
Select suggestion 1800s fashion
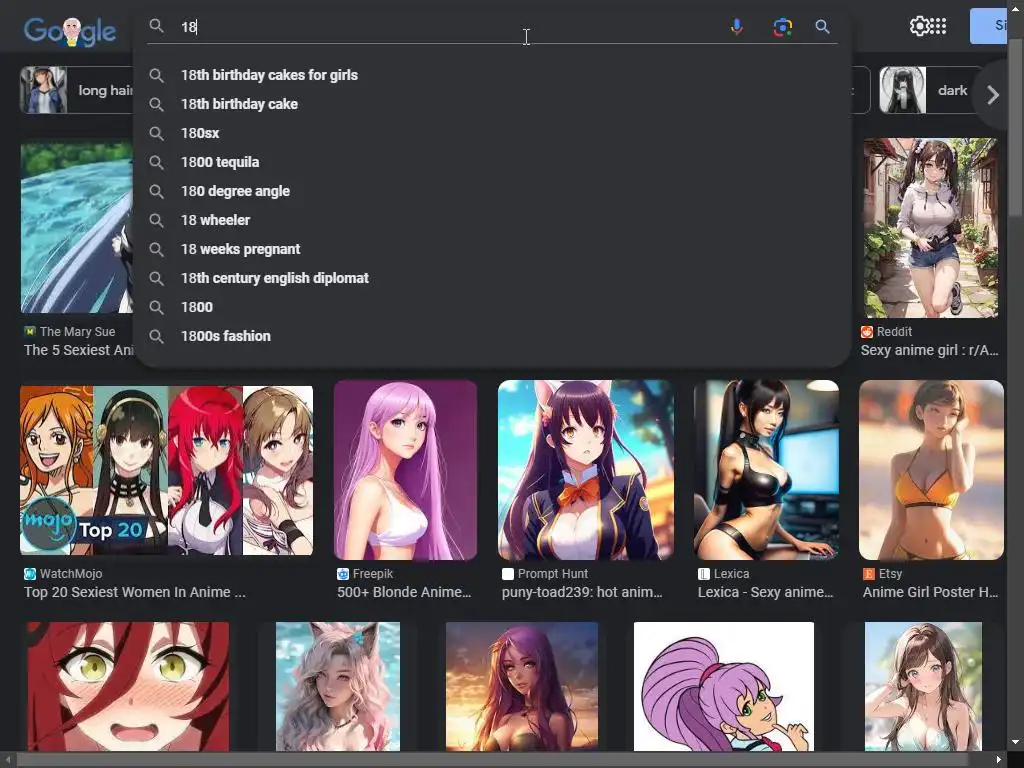point(492,336)
